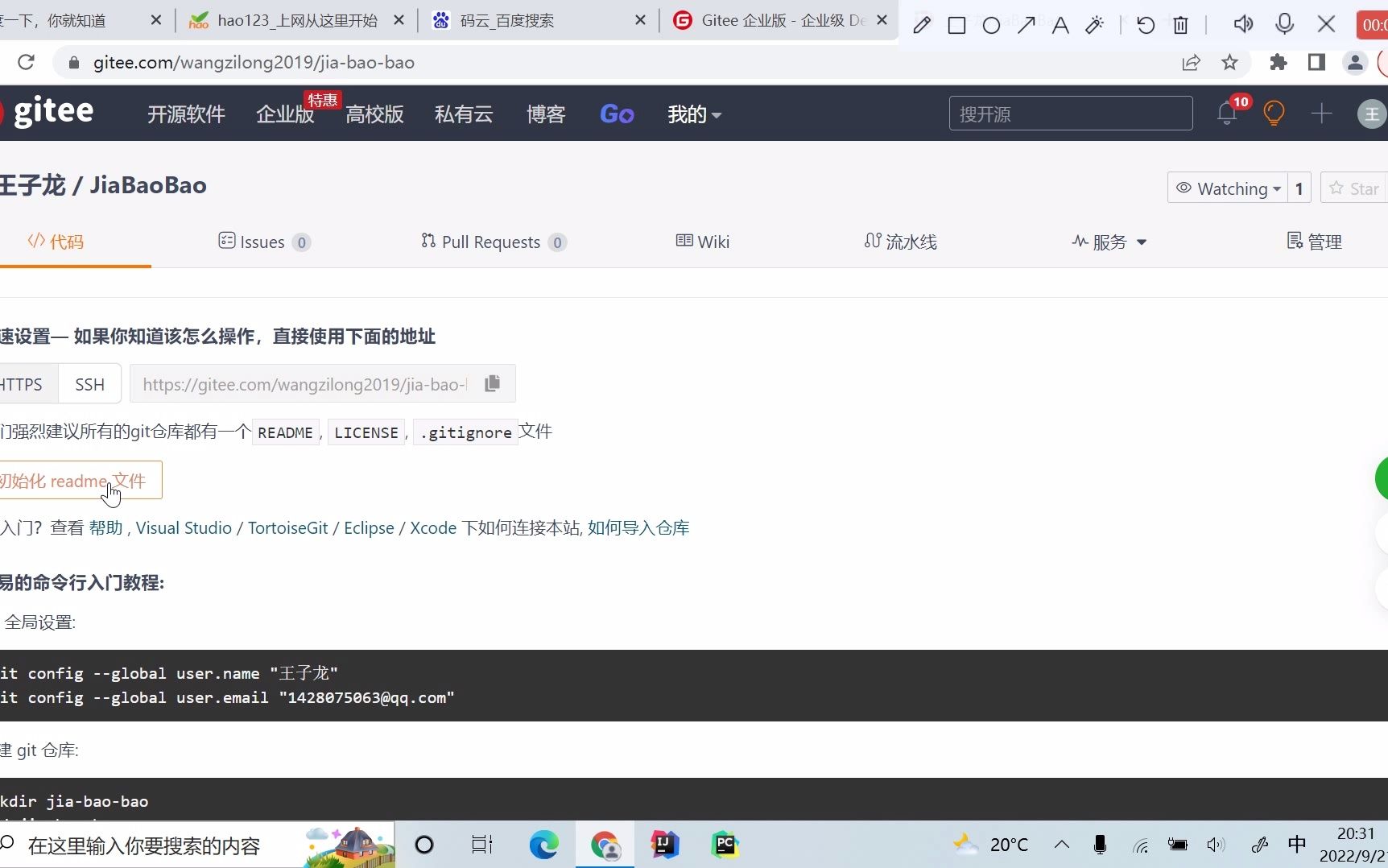
Task: Switch to the Pull Requests tab
Action: (x=491, y=242)
